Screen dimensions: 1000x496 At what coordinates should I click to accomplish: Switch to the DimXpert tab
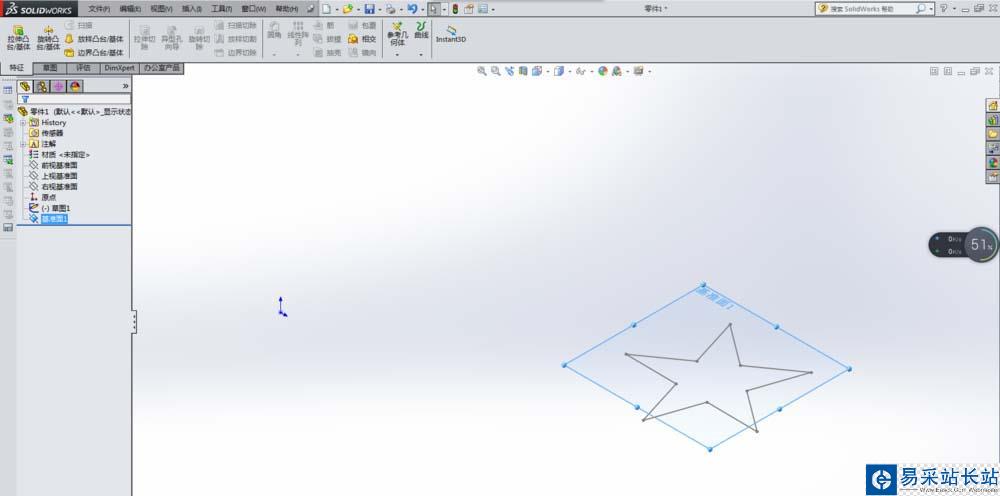pos(119,68)
